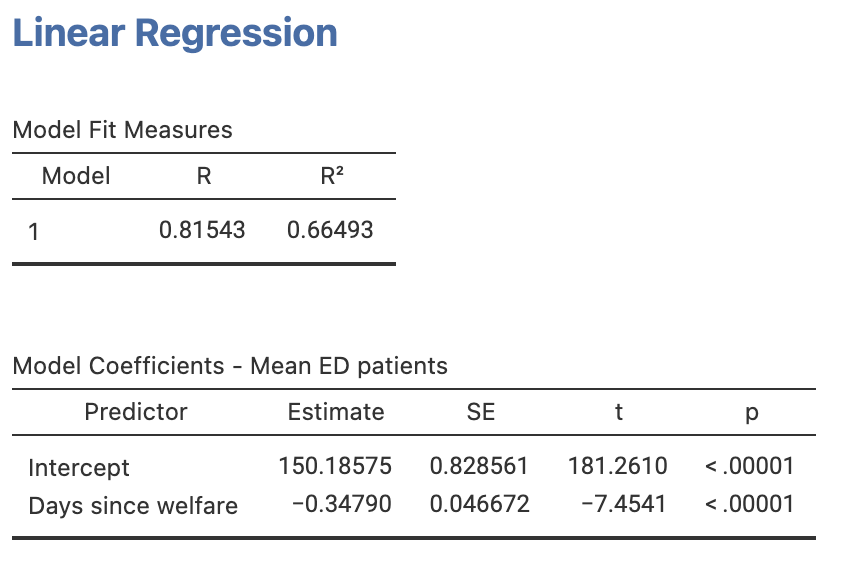Click the SE column header

point(480,412)
